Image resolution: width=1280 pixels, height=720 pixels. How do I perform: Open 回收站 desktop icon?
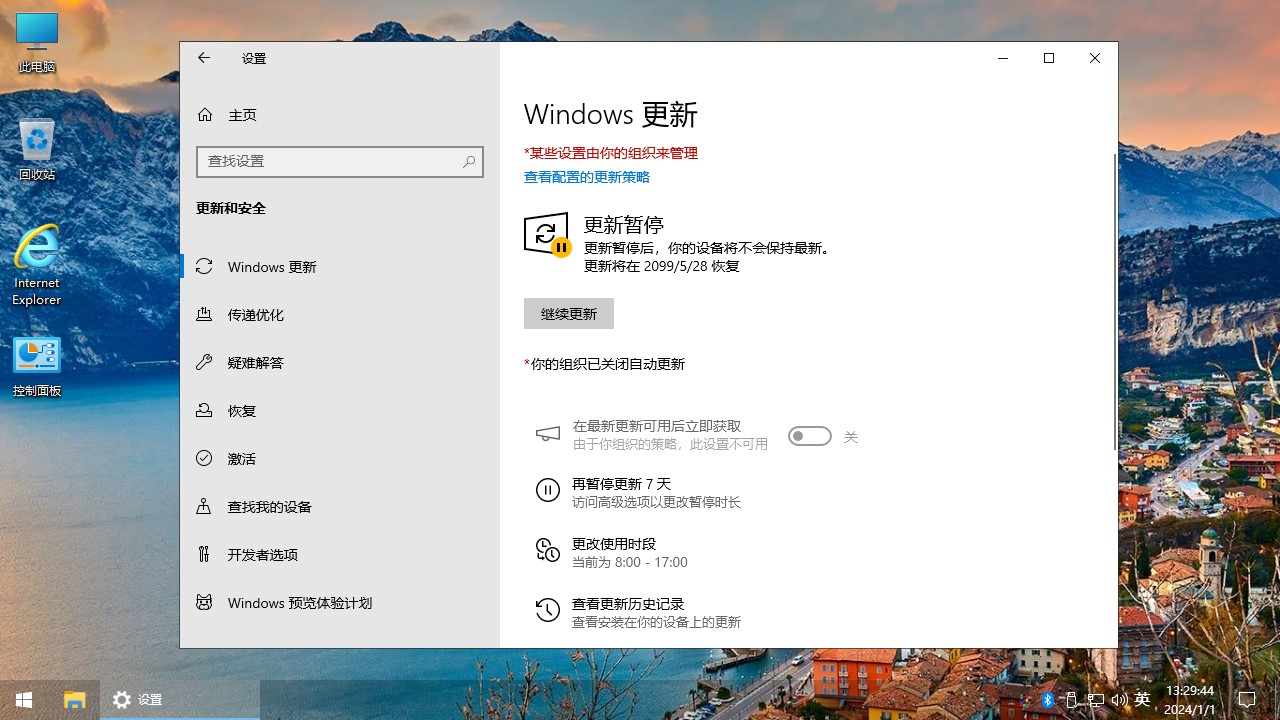pos(37,150)
